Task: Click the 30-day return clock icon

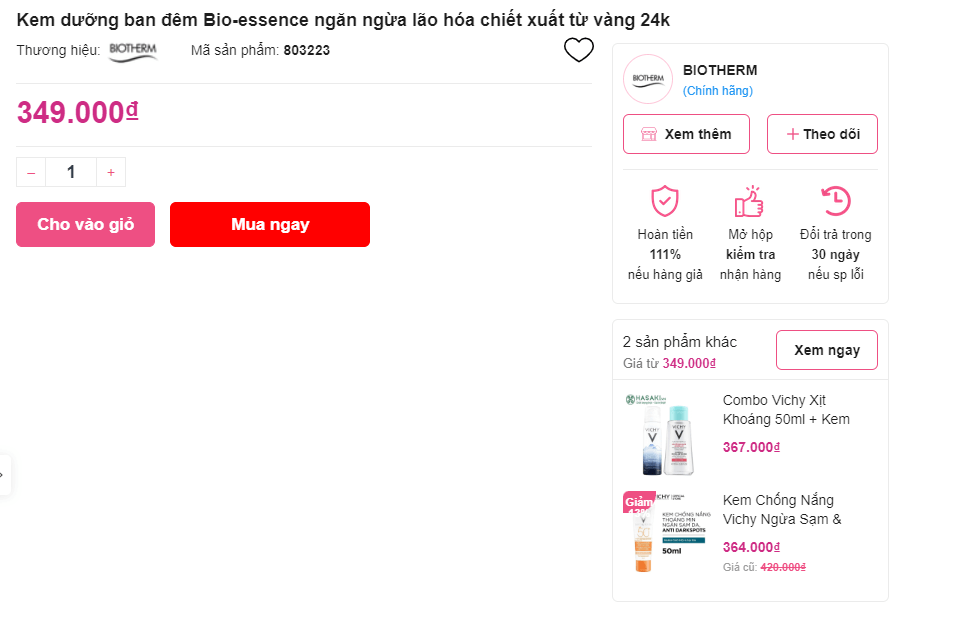Action: 835,201
